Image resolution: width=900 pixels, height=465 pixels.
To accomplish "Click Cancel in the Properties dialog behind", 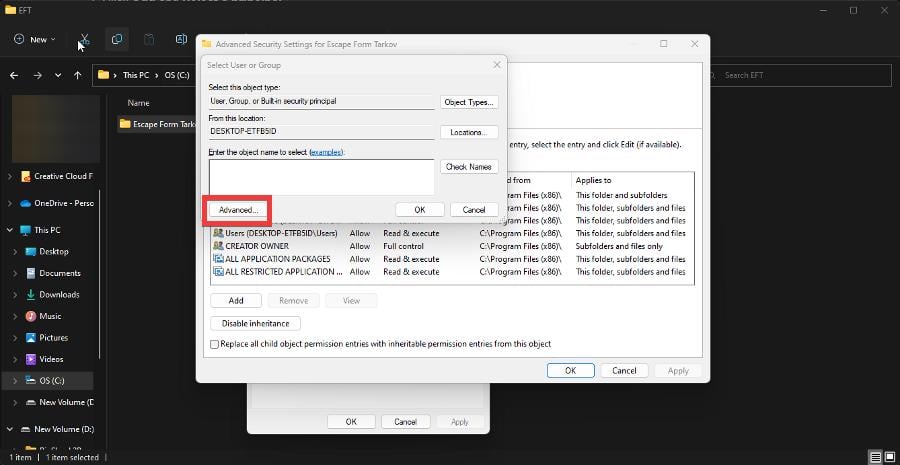I will coord(405,422).
